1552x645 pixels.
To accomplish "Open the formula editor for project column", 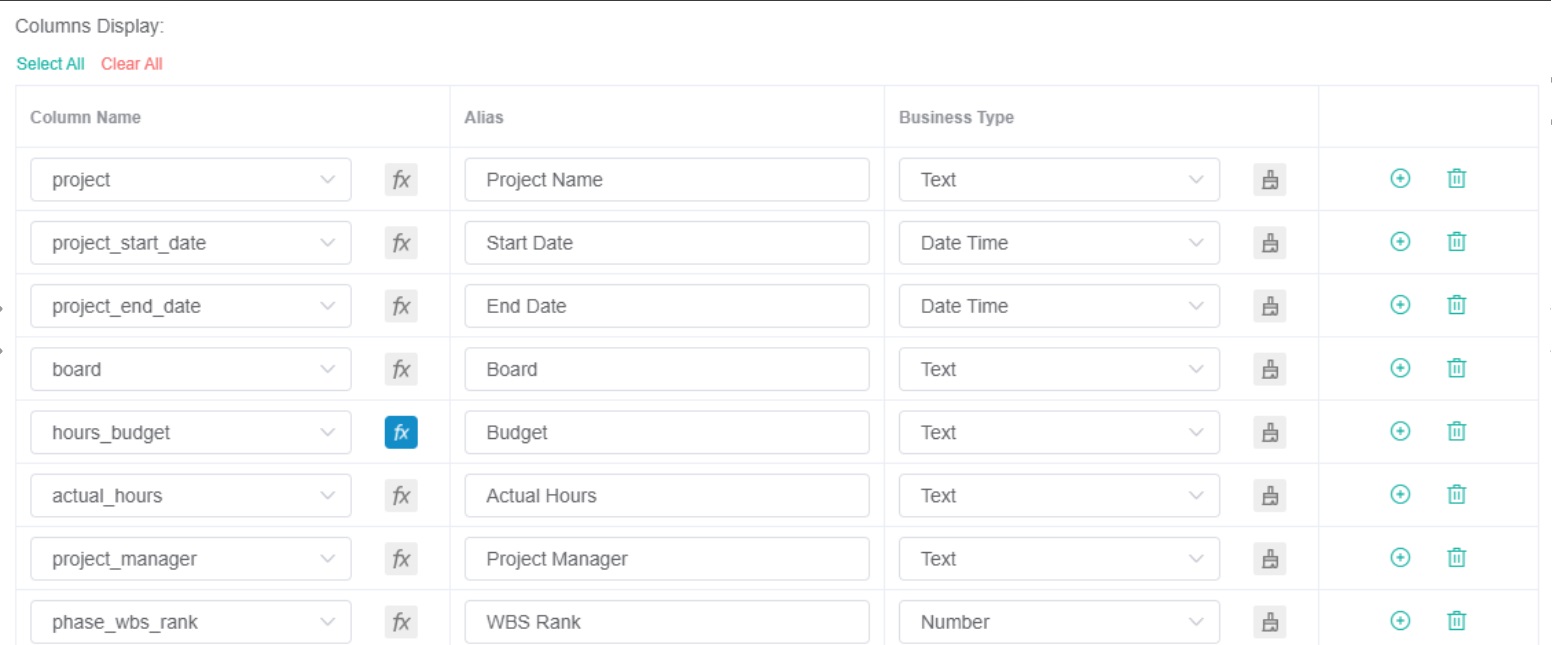I will (401, 179).
